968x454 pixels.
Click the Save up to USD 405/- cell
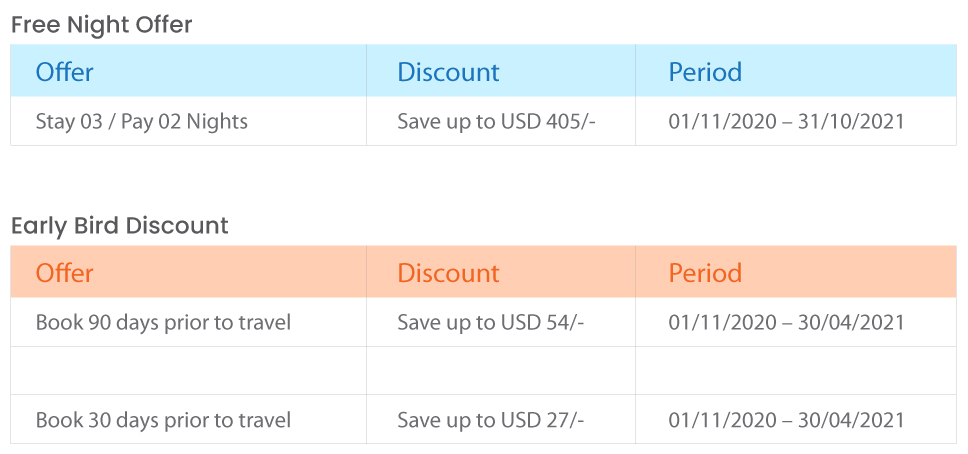click(x=501, y=121)
